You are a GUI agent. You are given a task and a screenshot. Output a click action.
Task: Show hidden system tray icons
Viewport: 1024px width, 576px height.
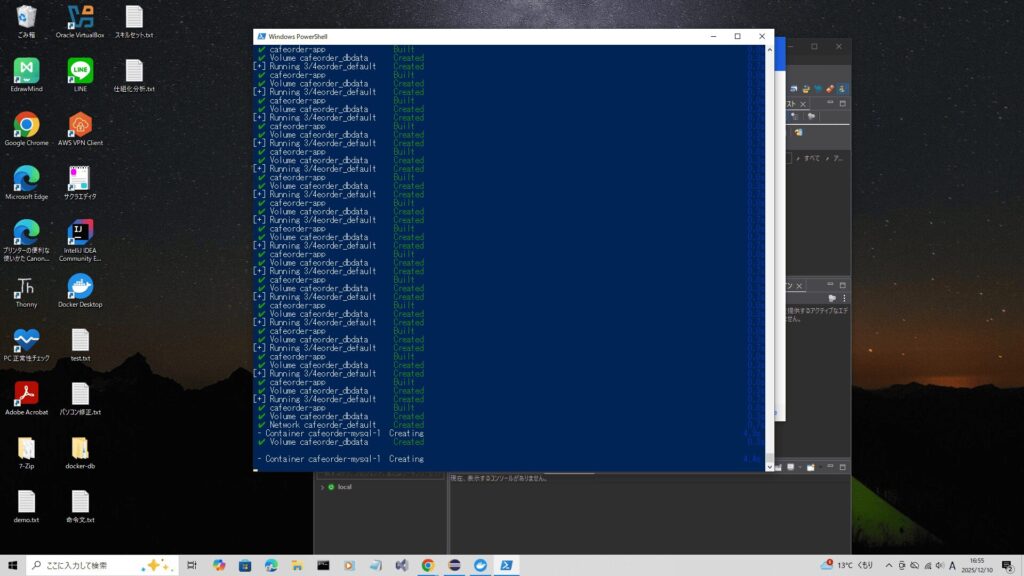point(887,565)
